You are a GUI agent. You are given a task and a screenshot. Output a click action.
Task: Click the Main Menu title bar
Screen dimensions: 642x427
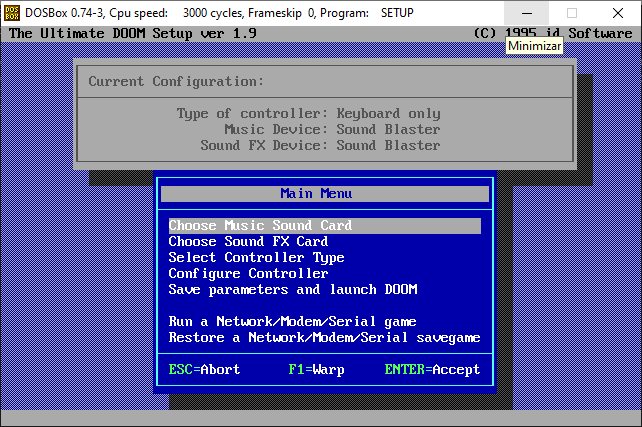tap(325, 194)
